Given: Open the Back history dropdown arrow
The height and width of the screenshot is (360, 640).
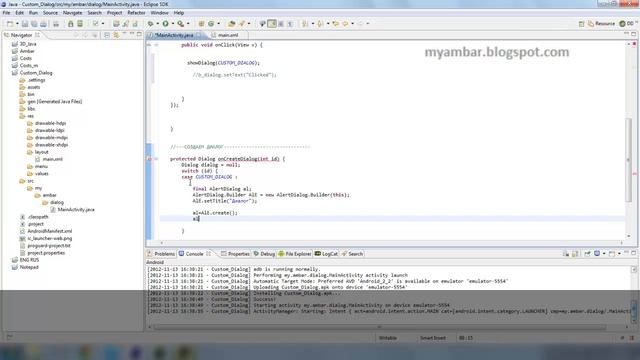Looking at the screenshot, I should (x=353, y=24).
